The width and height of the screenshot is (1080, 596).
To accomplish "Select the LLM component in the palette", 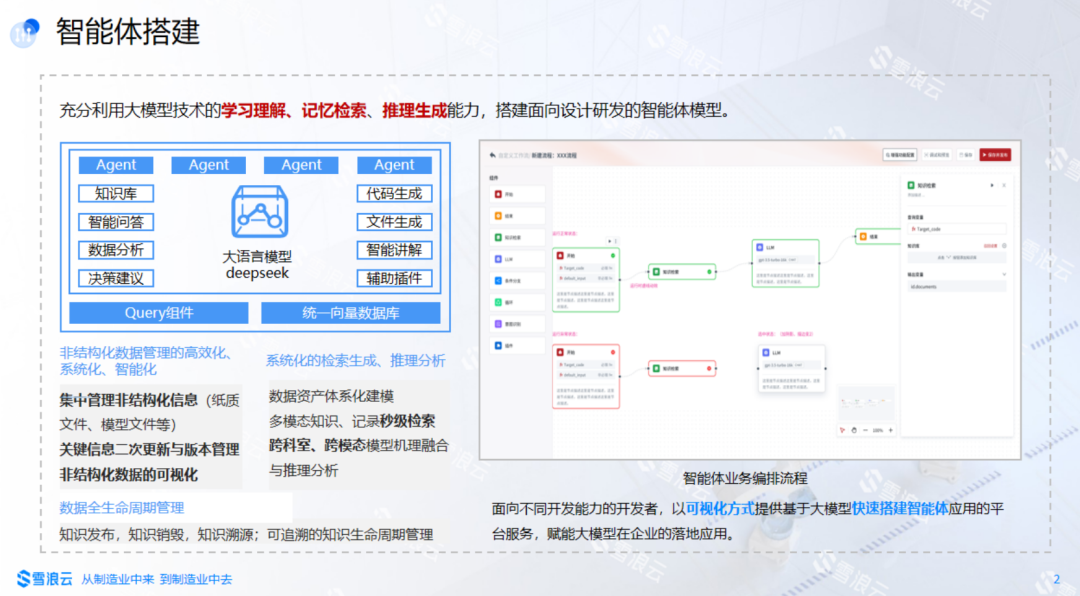I will tap(517, 259).
